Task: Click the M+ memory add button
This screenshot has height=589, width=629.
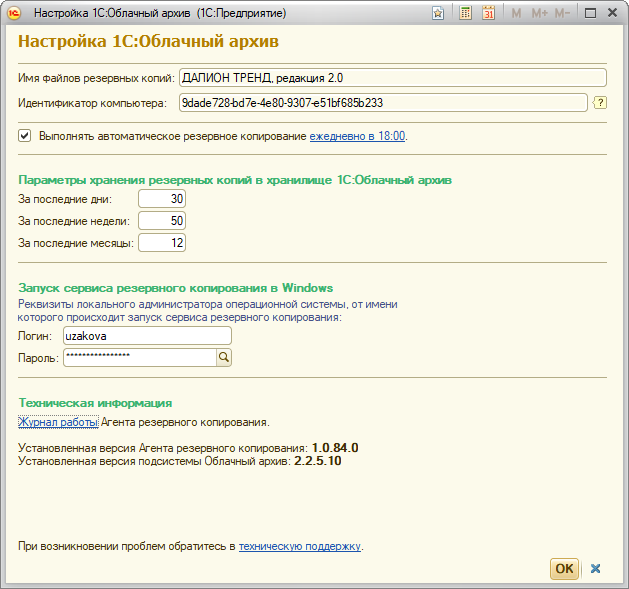Action: click(540, 13)
